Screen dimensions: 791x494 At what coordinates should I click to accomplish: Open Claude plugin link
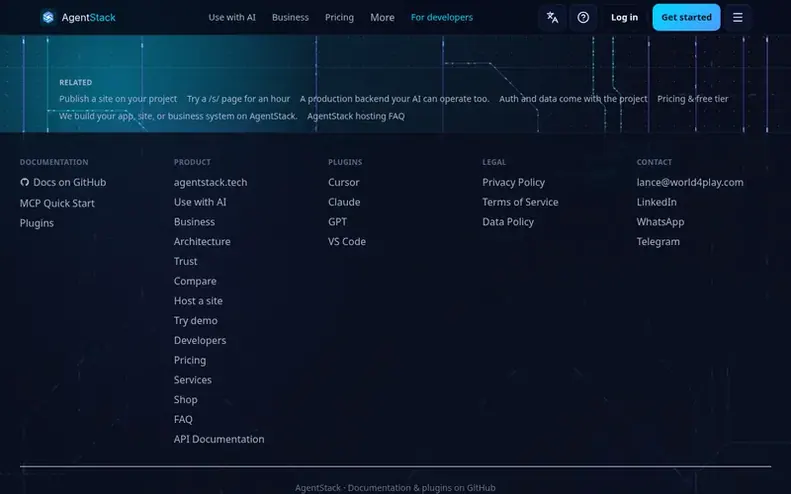344,202
